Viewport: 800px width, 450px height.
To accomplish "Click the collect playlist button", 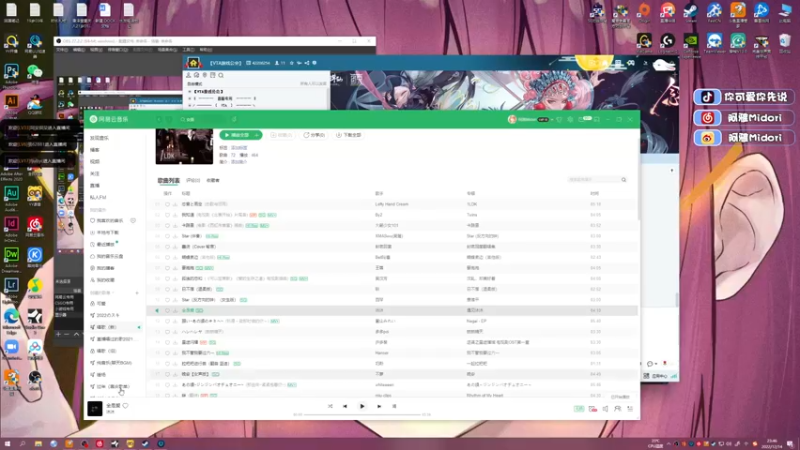I will point(281,135).
